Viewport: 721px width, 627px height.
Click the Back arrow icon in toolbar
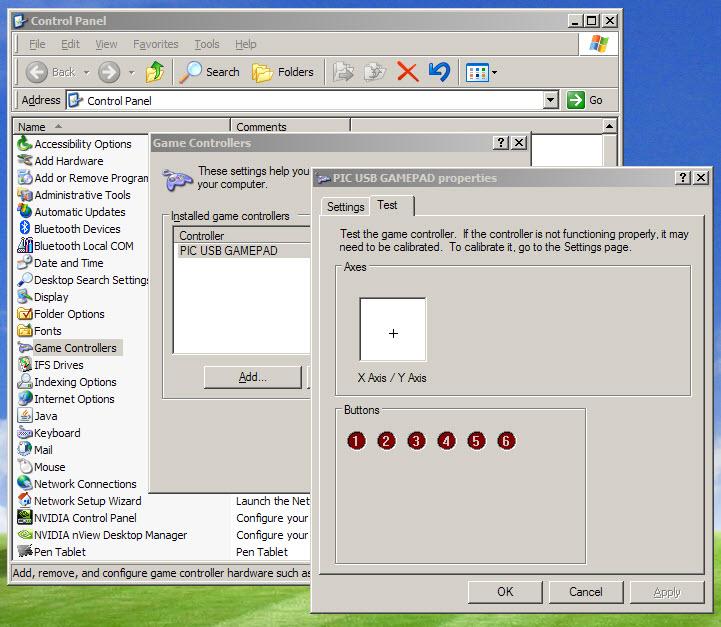[x=36, y=72]
